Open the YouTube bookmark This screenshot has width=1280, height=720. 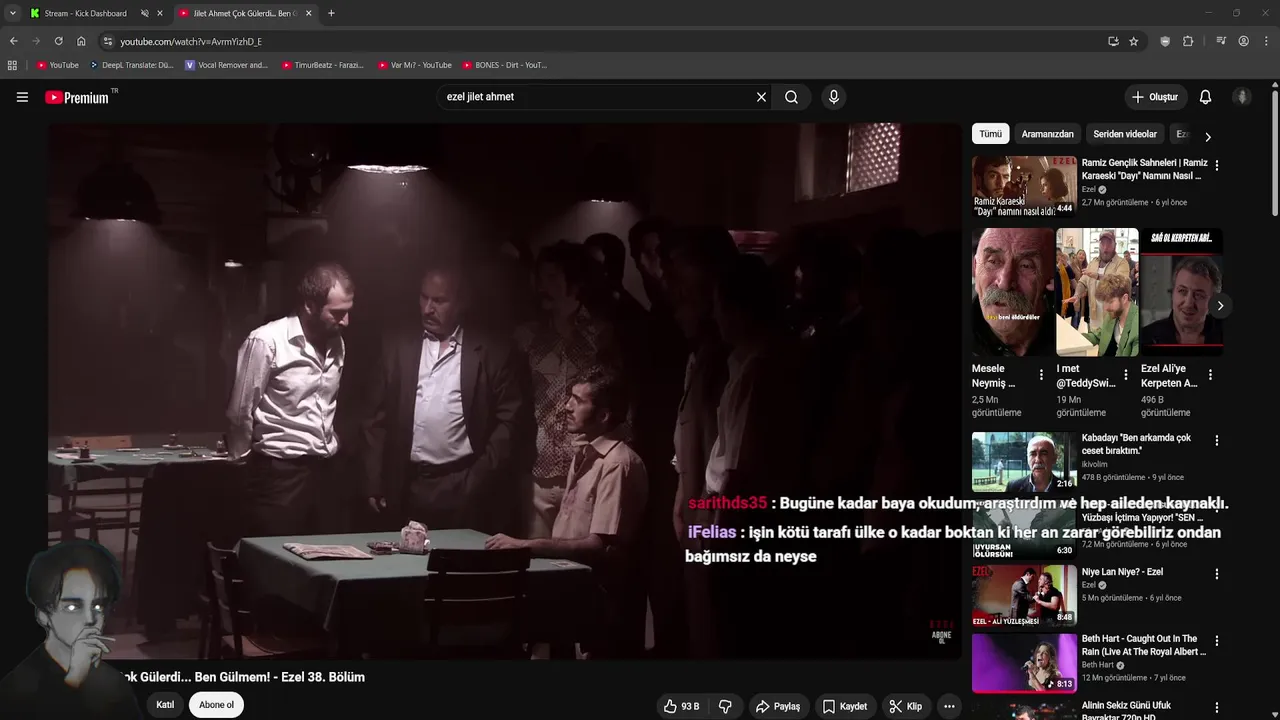[x=57, y=65]
